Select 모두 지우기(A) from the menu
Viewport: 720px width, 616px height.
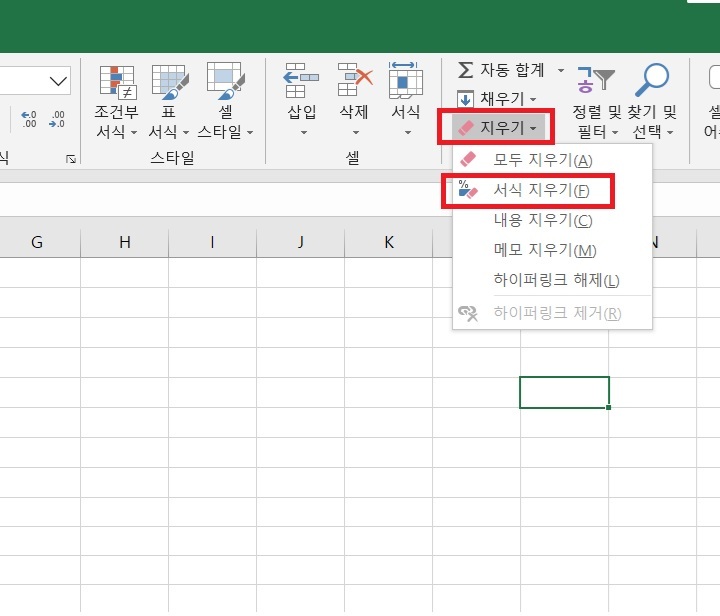552,160
